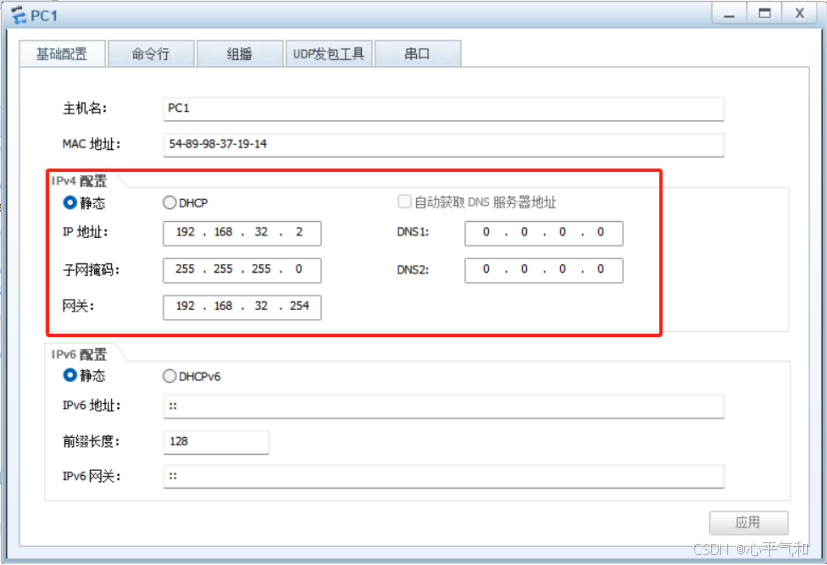
Task: Click the PC1 window title icon
Action: (x=19, y=15)
